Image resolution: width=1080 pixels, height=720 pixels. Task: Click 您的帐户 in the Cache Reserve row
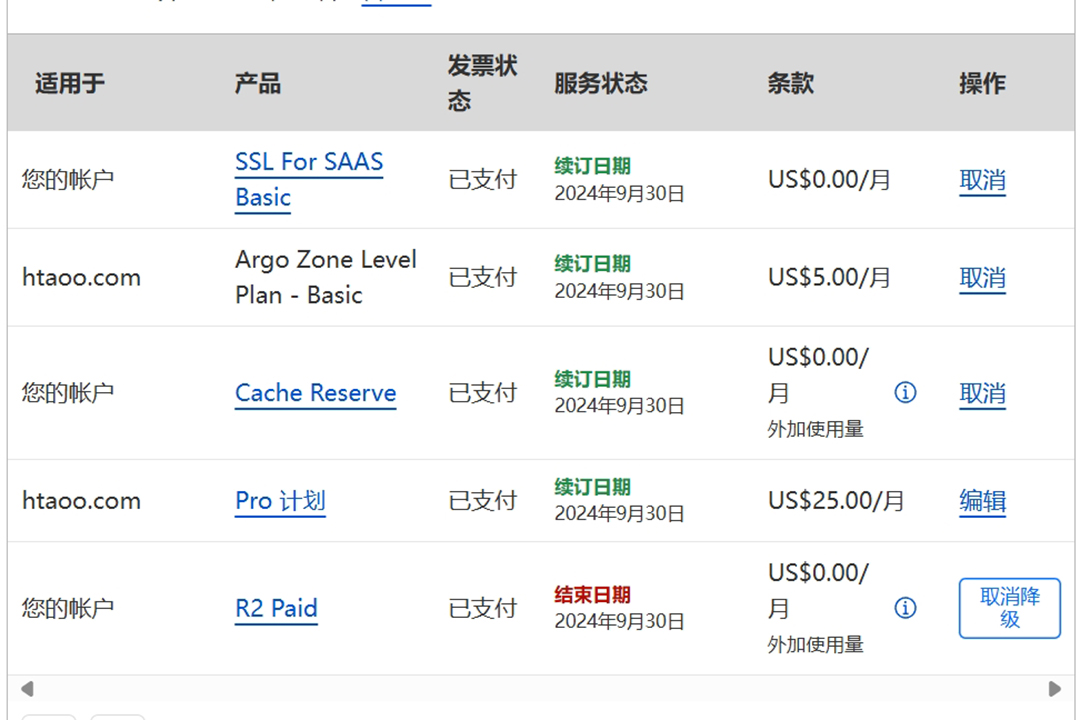68,393
